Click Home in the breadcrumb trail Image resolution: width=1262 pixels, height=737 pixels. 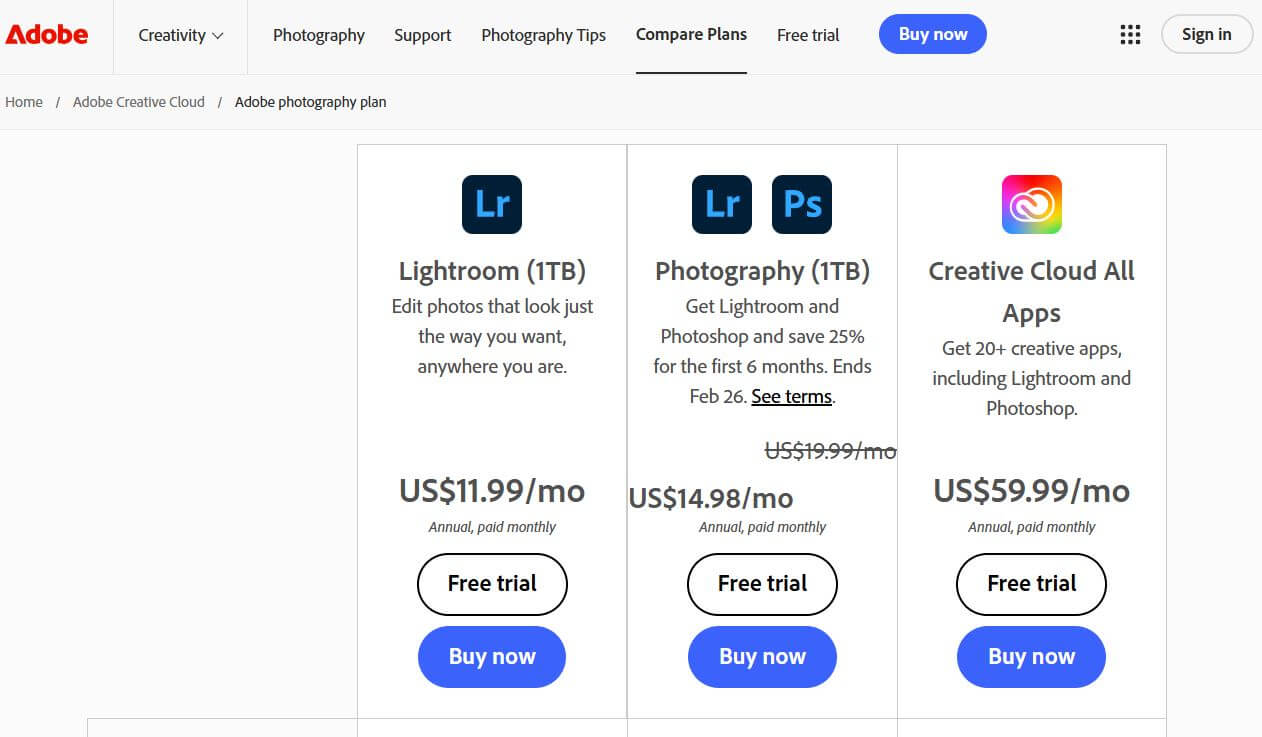point(24,101)
